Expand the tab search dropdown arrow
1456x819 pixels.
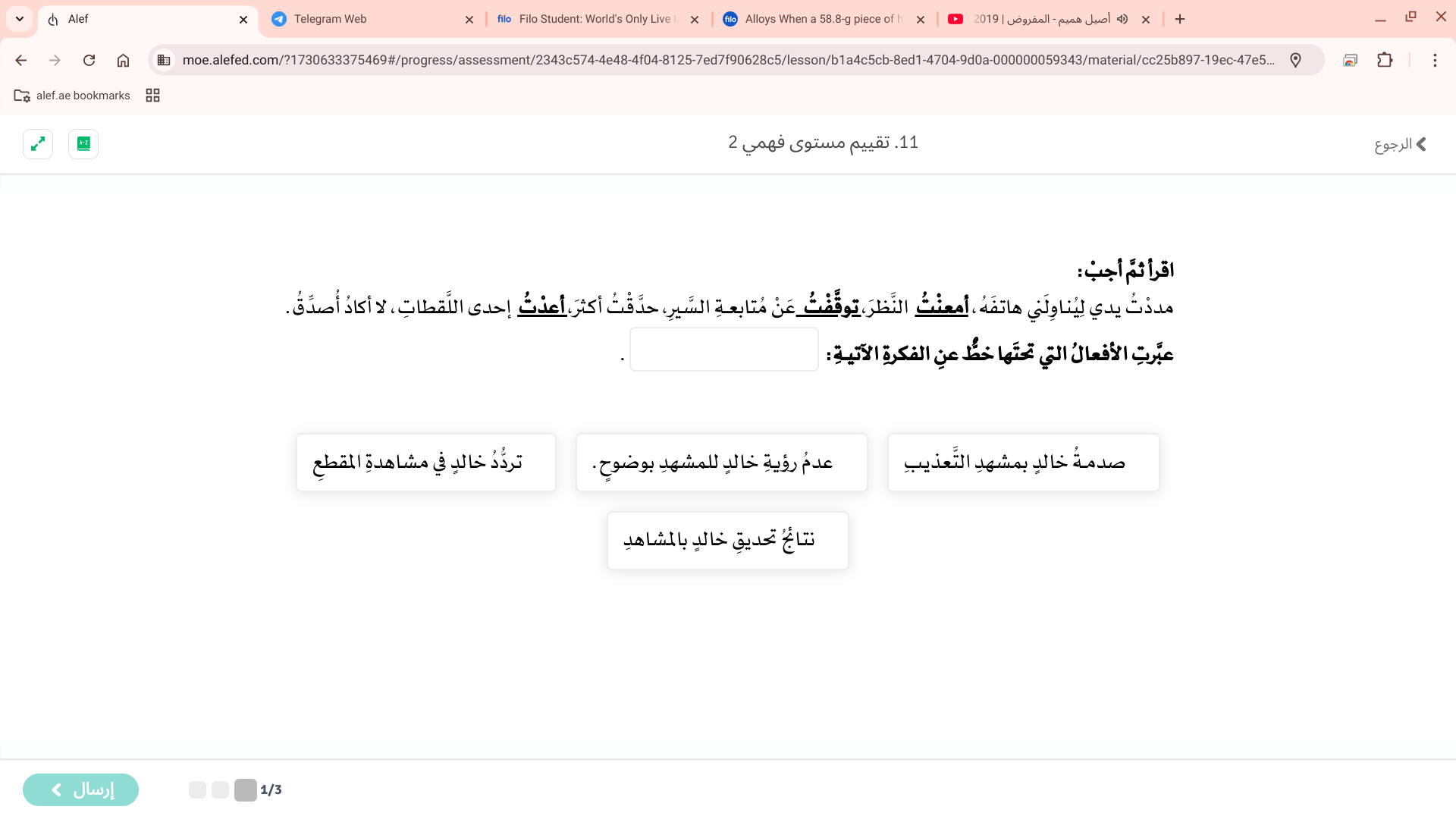(x=20, y=19)
